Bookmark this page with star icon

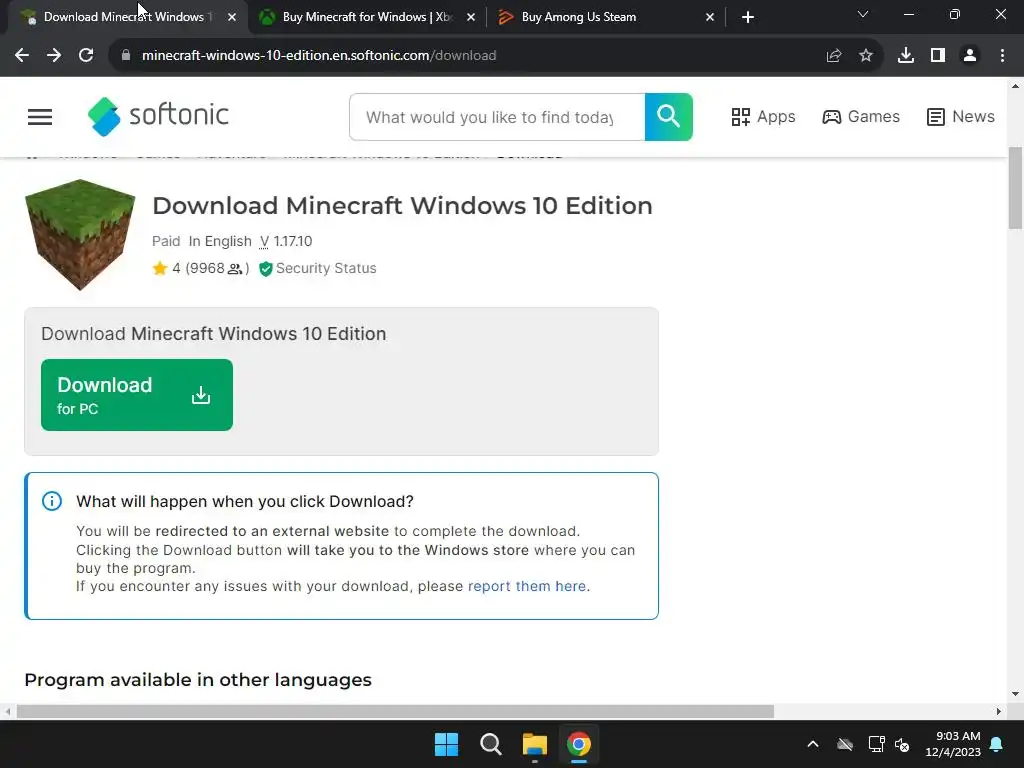click(866, 56)
